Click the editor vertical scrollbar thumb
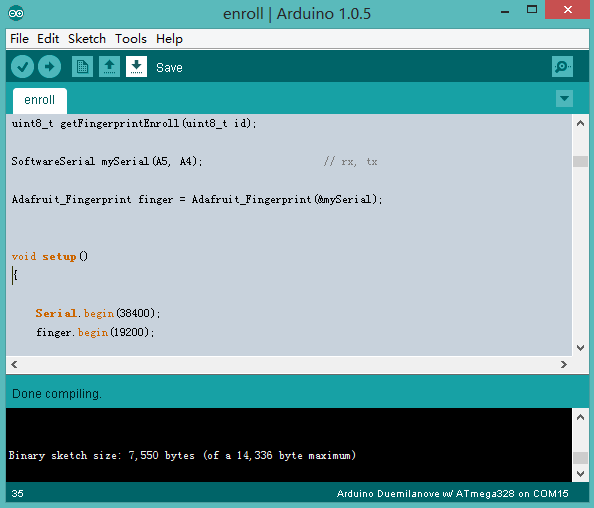594x508 pixels. click(x=580, y=161)
